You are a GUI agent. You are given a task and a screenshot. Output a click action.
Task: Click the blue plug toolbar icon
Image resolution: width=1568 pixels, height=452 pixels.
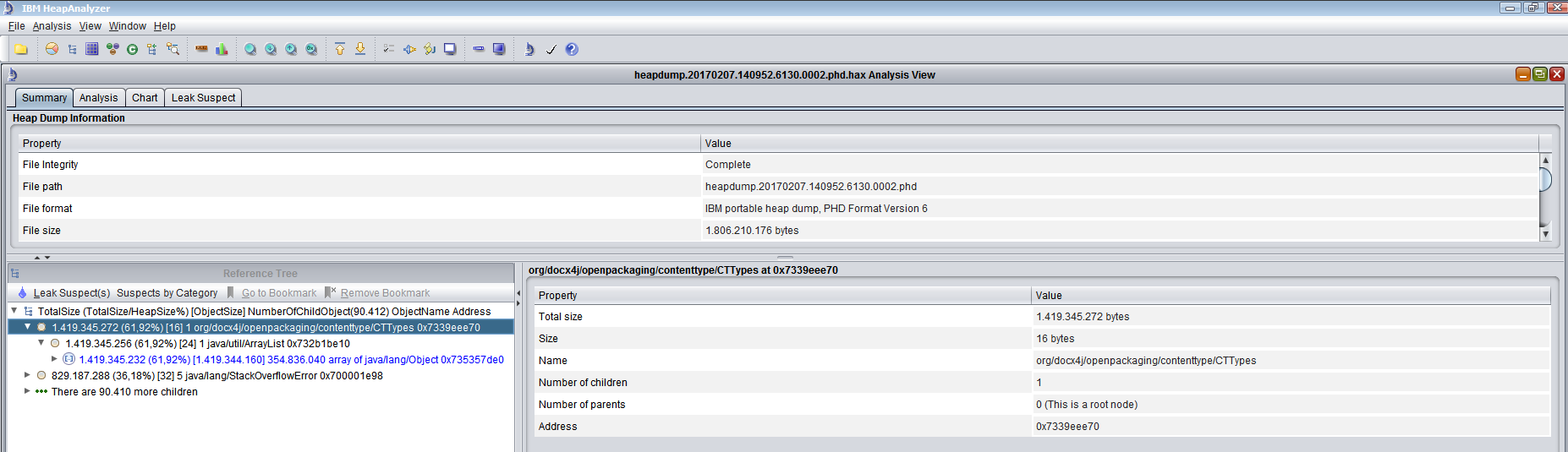(x=409, y=49)
